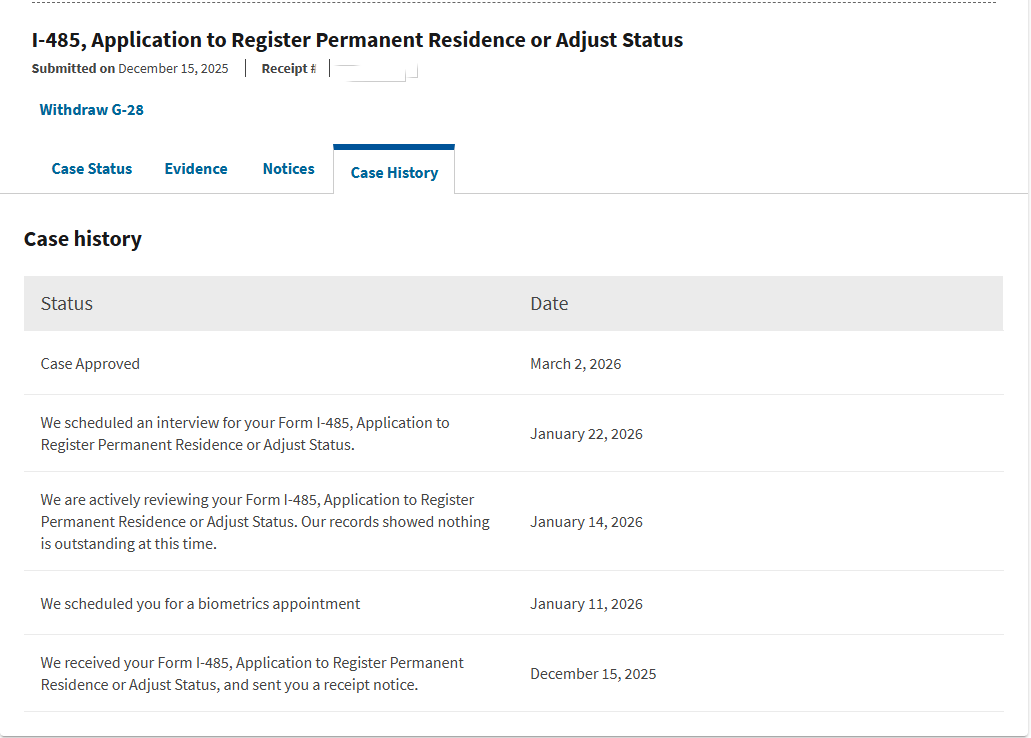The height and width of the screenshot is (738, 1031).
Task: Click the Case history section heading
Action: (x=83, y=239)
